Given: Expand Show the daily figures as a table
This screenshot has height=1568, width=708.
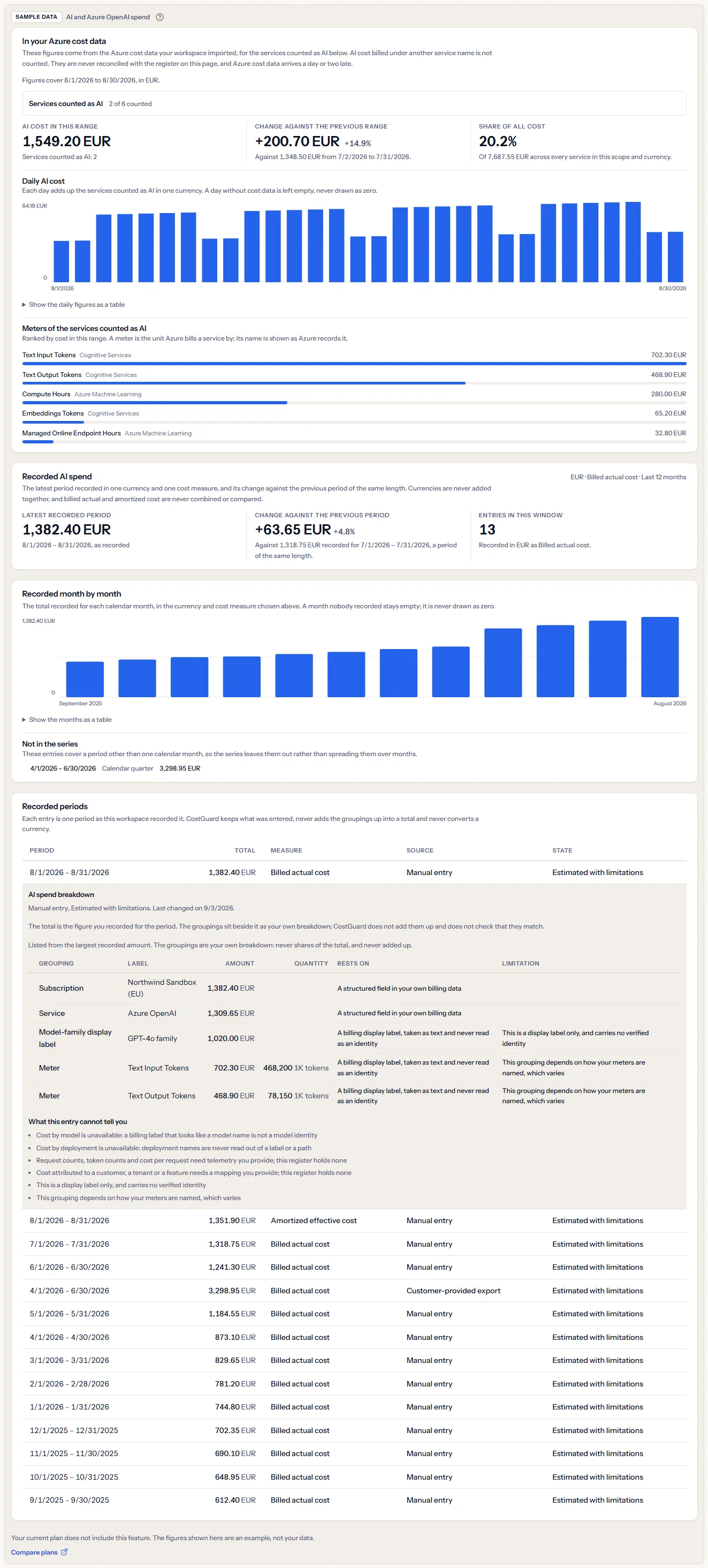Looking at the screenshot, I should (x=74, y=305).
